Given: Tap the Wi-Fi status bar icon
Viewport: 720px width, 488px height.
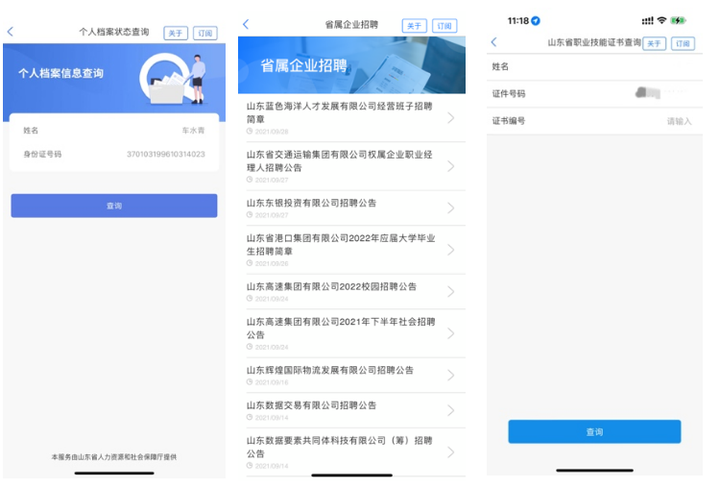Looking at the screenshot, I should point(661,20).
